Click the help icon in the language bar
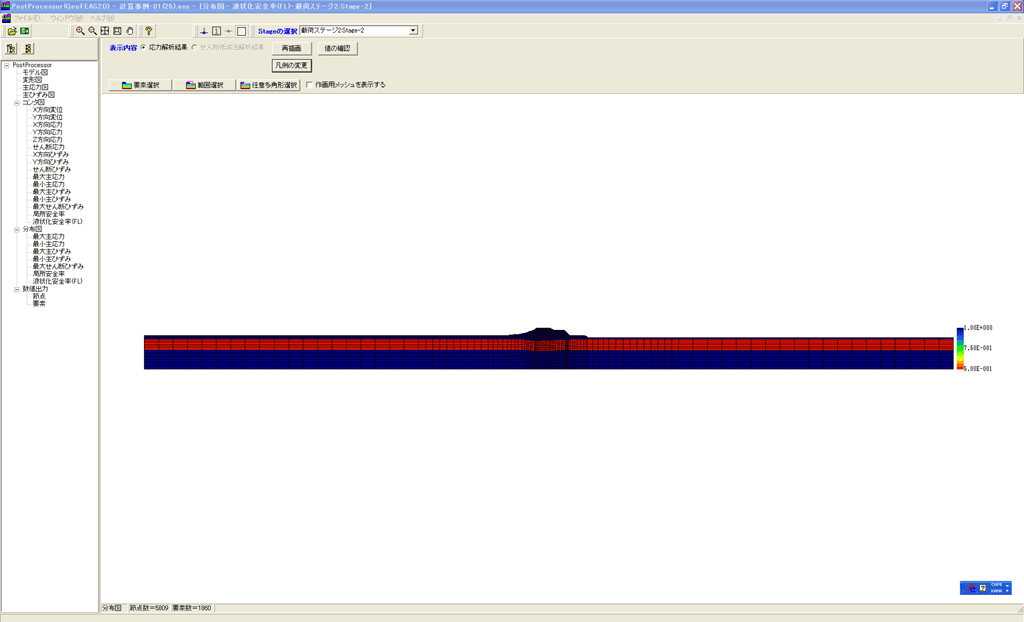 pos(982,588)
